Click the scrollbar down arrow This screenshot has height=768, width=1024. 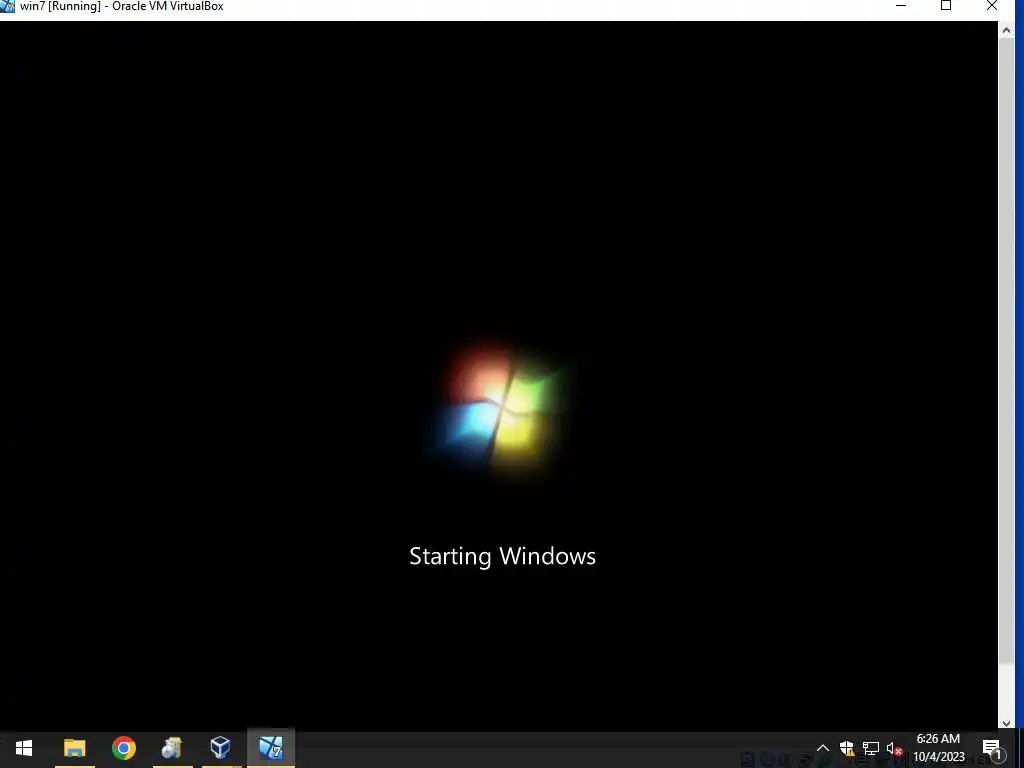pos(1006,723)
